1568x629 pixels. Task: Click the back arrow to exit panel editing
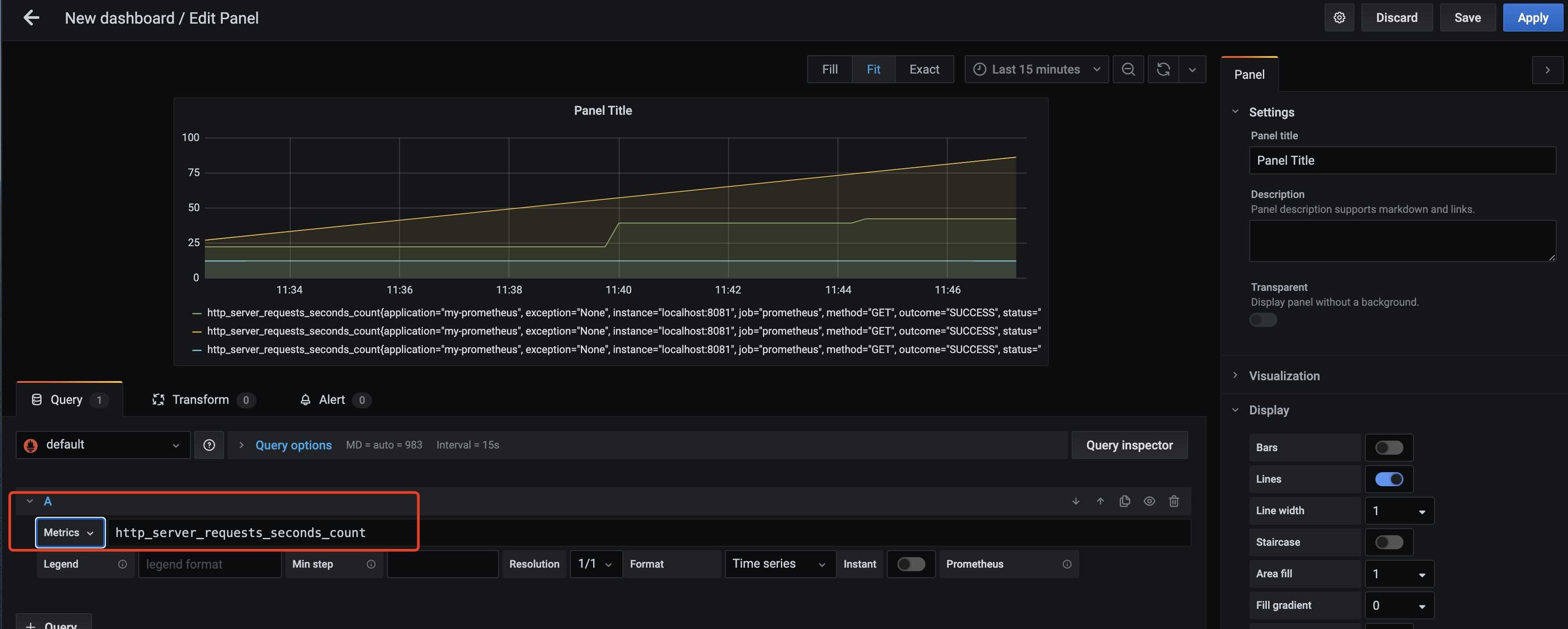tap(31, 18)
